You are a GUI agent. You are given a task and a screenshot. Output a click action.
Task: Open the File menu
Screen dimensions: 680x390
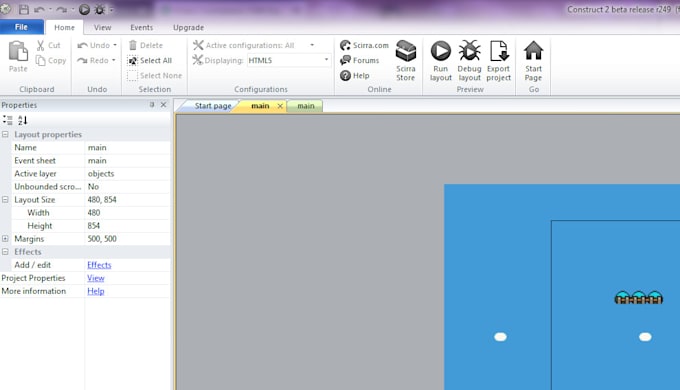point(21,27)
